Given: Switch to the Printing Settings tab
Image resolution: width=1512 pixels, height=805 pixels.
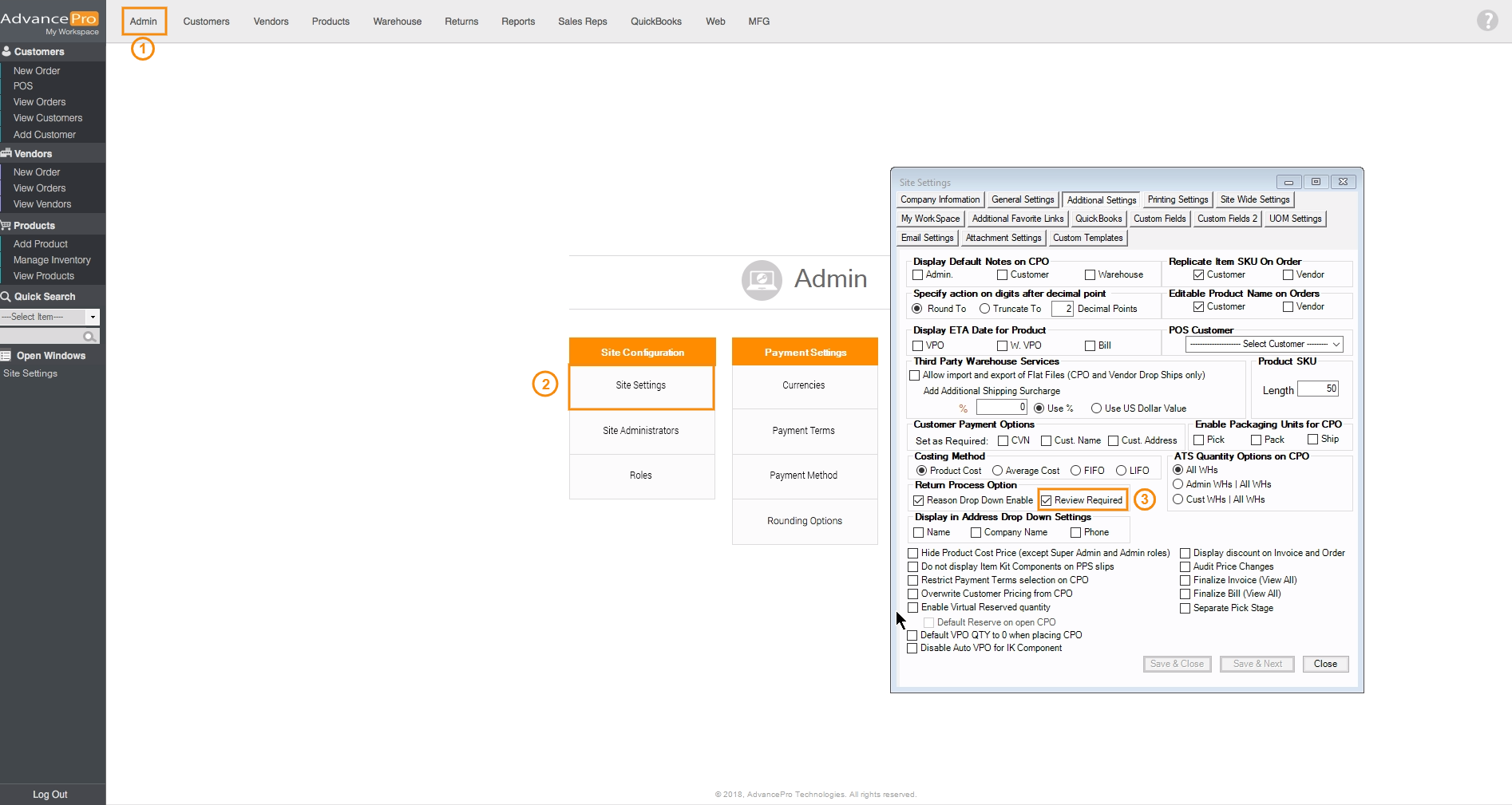Looking at the screenshot, I should pos(1178,199).
